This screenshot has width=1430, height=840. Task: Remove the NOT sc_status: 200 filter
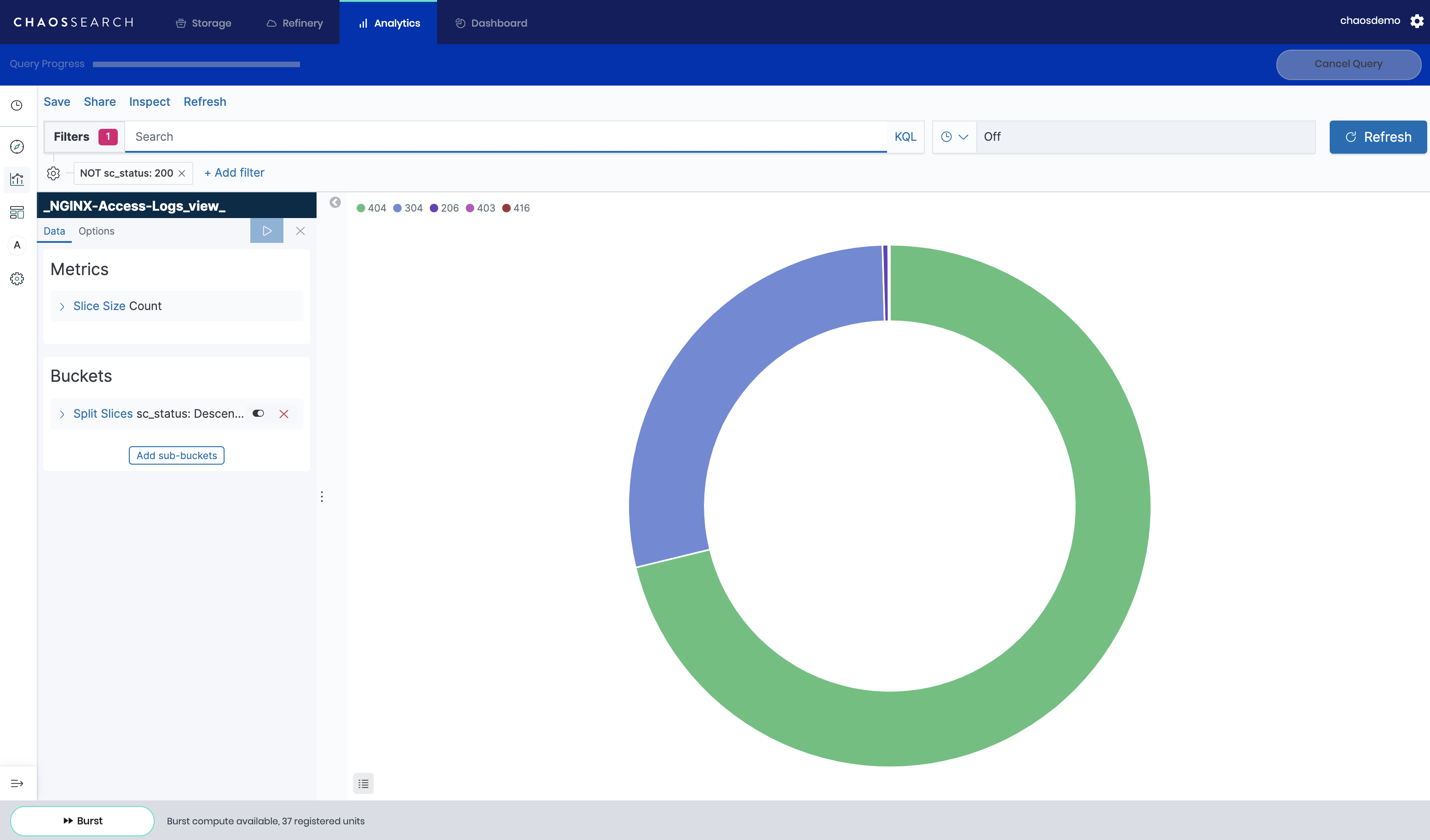(x=182, y=173)
